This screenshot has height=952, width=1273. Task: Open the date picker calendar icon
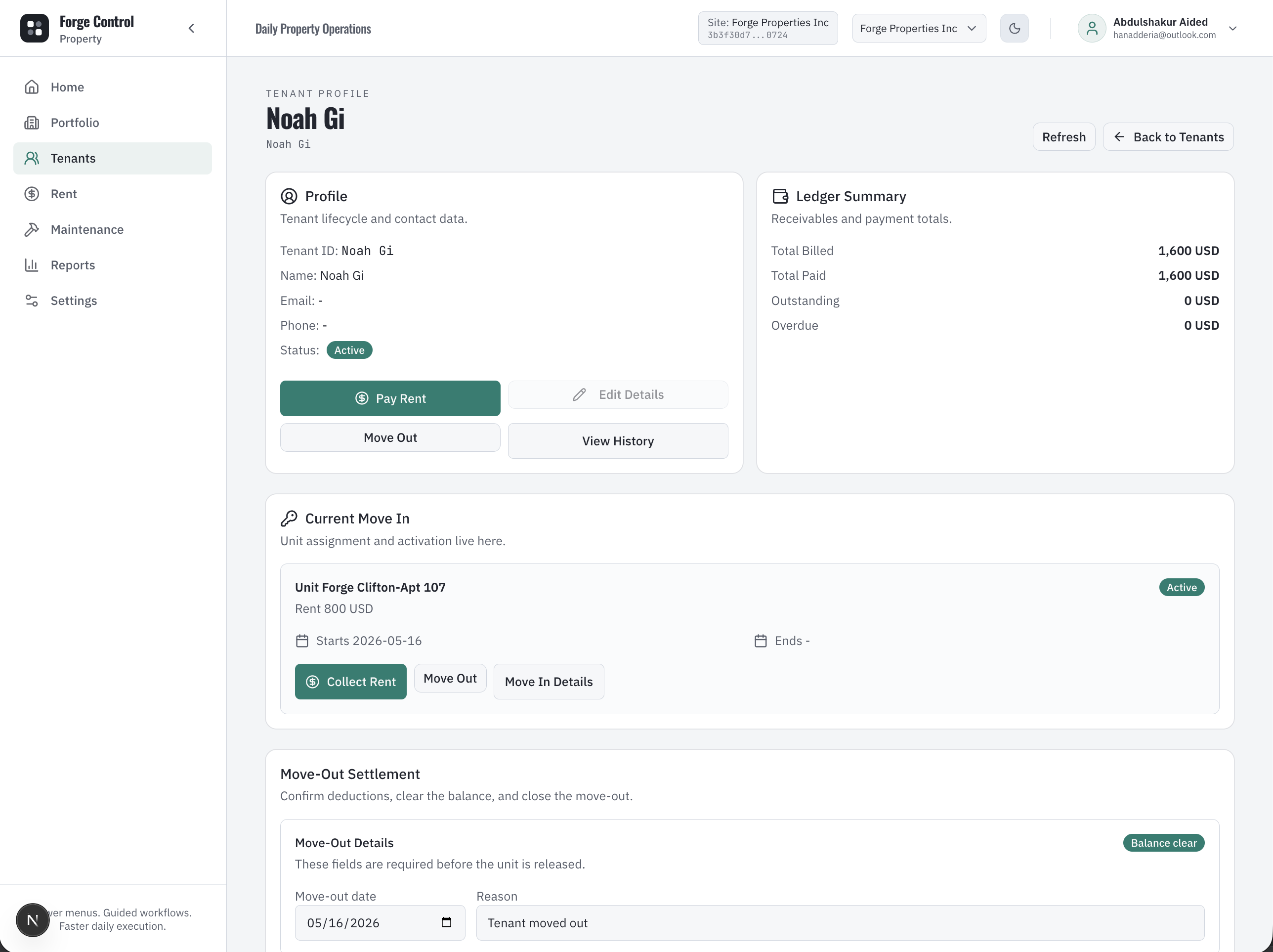(447, 923)
